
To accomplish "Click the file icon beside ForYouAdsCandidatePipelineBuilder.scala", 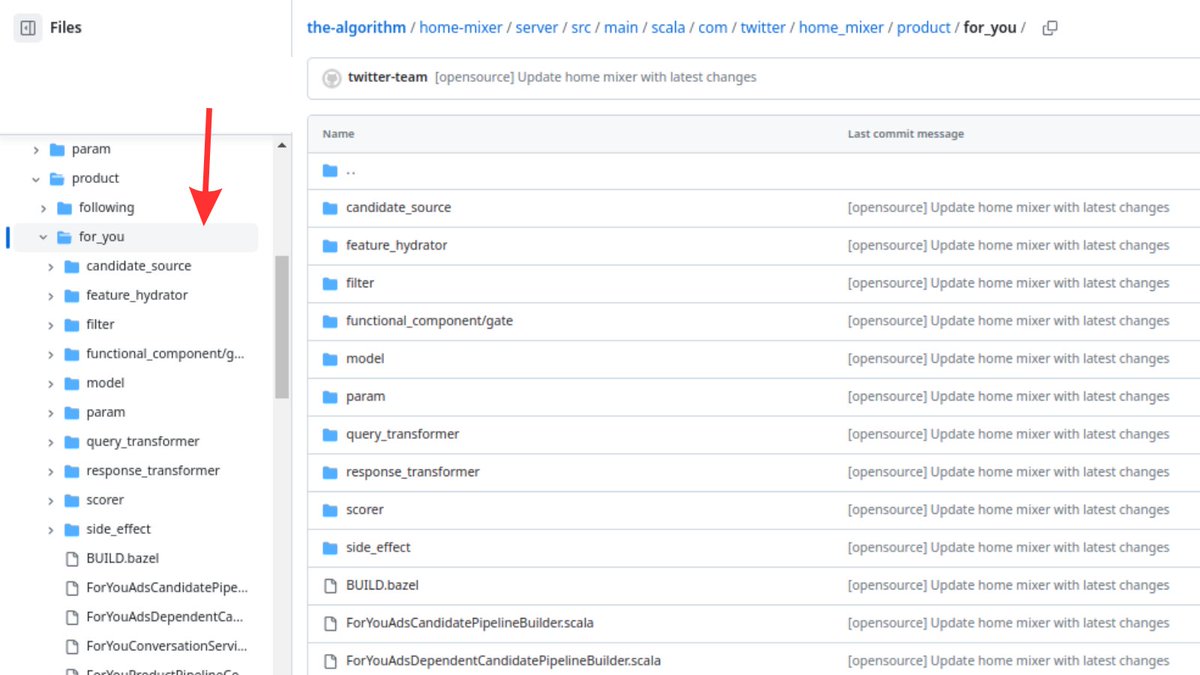I will (330, 622).
